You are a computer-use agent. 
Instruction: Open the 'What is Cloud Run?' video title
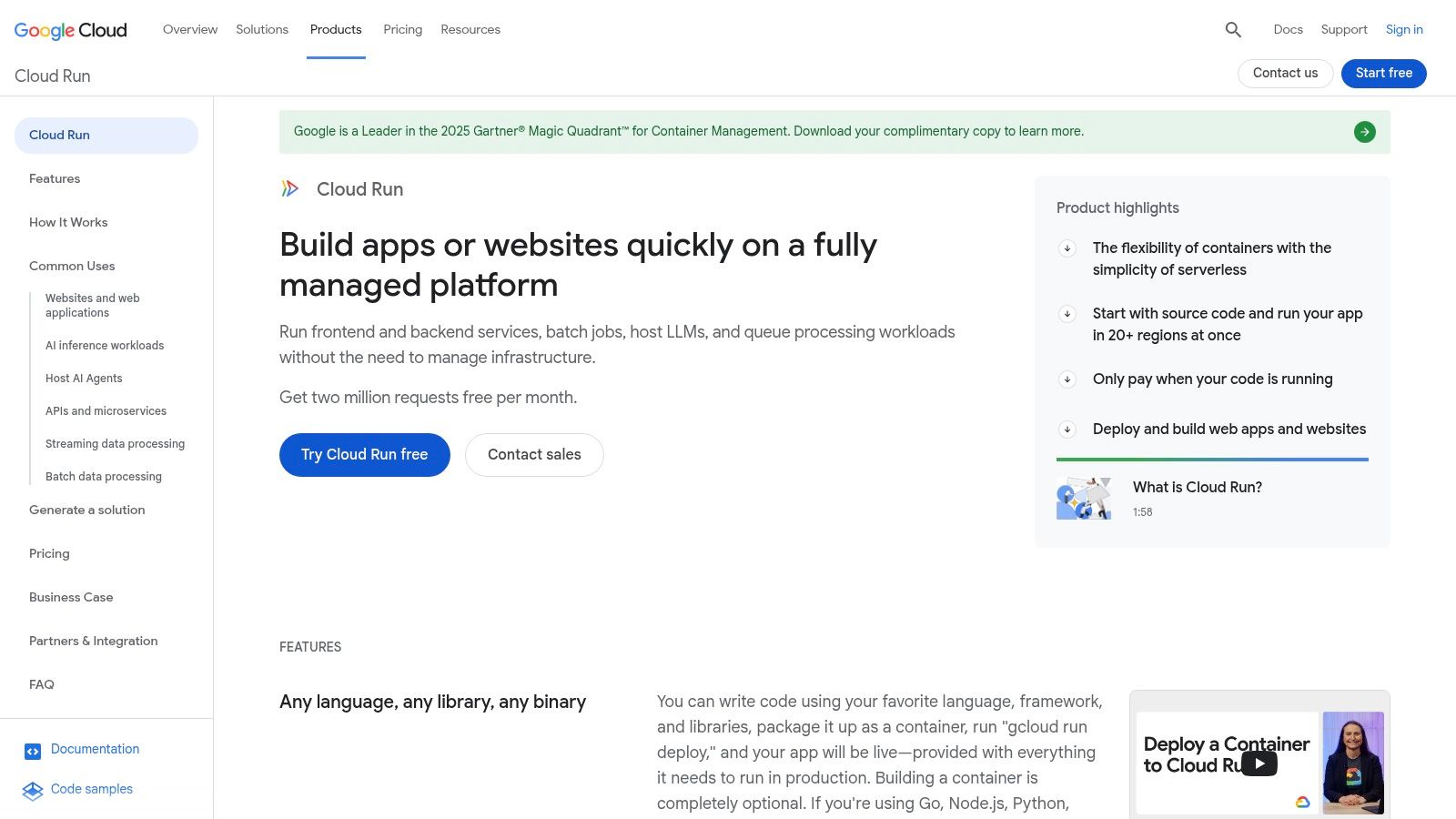(x=1198, y=487)
